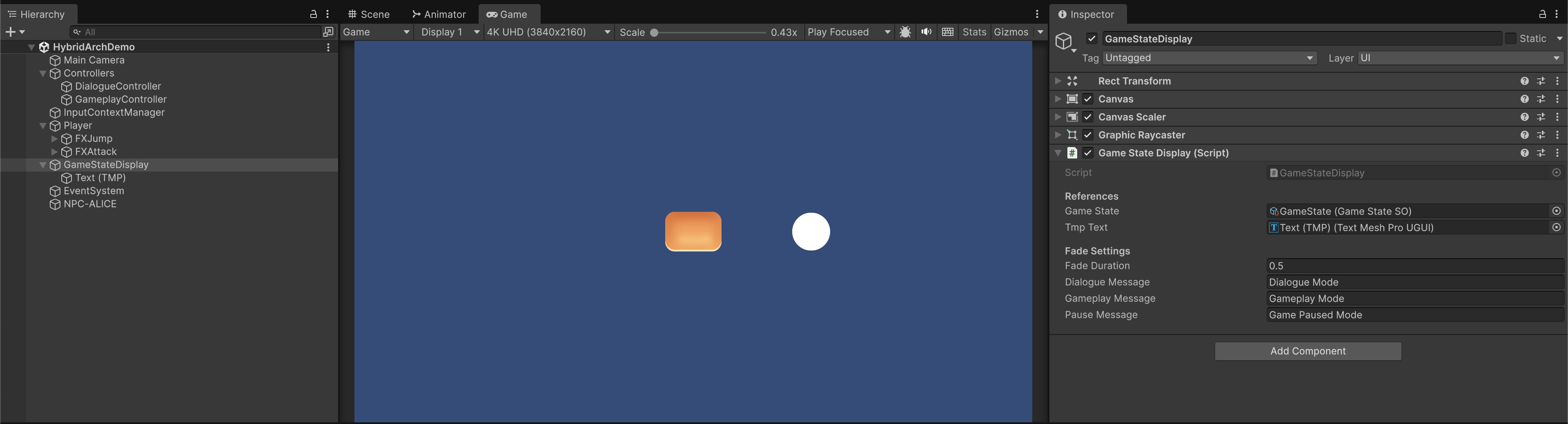Screen dimensions: 1568x424
Task: Collapse the Controllers tree node
Action: click(42, 73)
